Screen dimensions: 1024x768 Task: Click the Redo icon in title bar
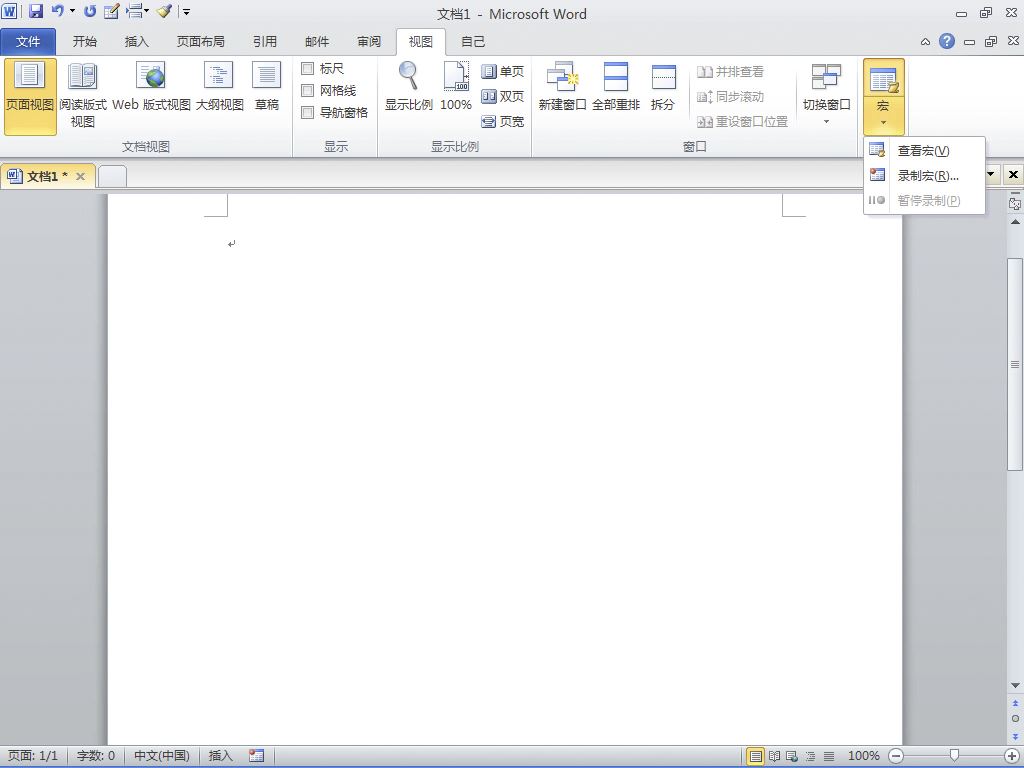[x=90, y=11]
